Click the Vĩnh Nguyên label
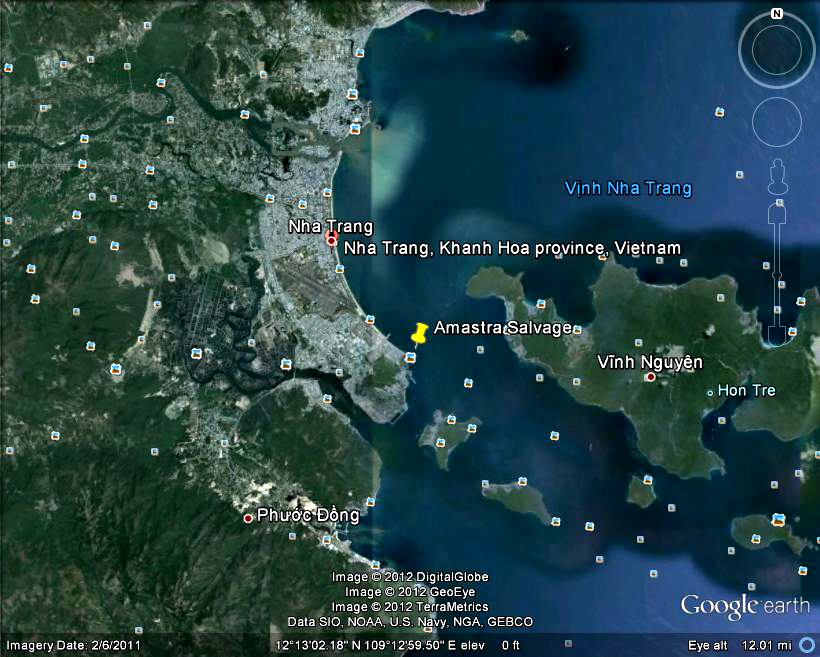820x657 pixels. point(650,362)
